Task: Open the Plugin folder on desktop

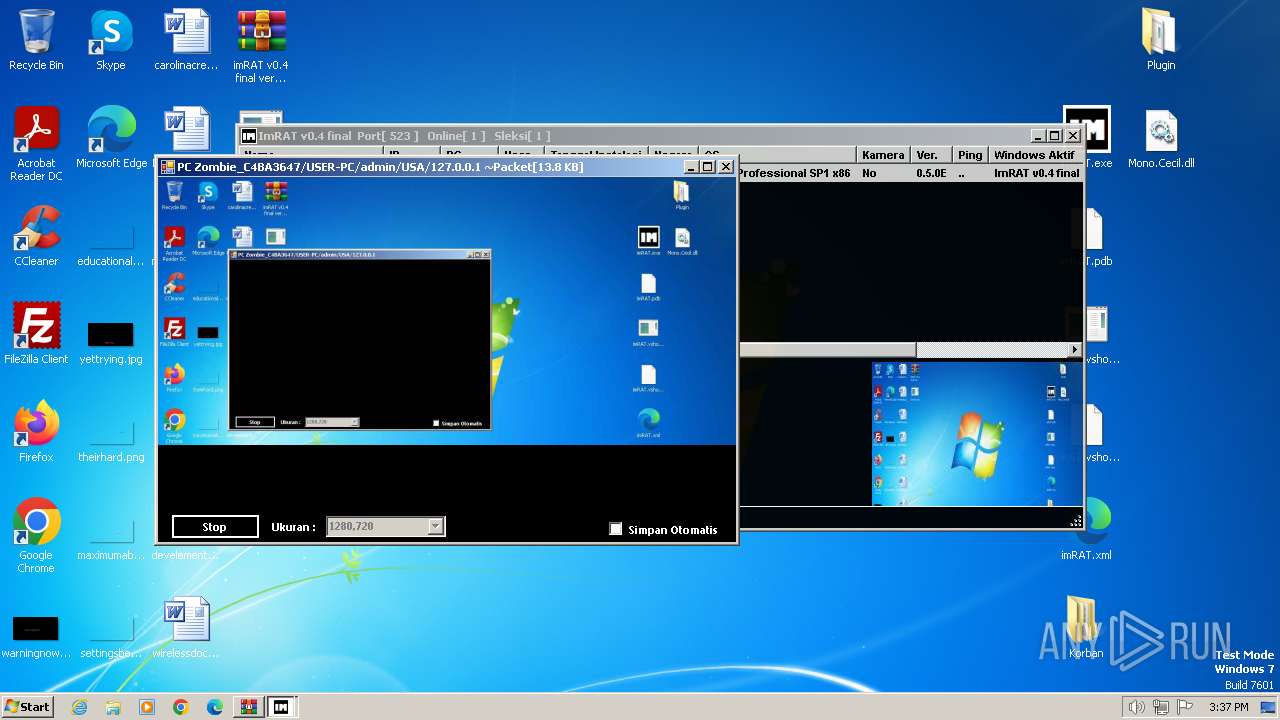Action: tap(1161, 40)
